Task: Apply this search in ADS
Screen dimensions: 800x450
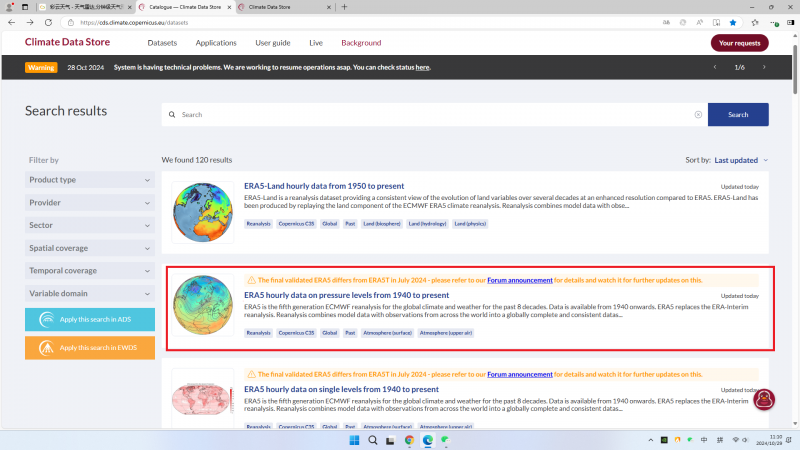Action: coord(90,320)
